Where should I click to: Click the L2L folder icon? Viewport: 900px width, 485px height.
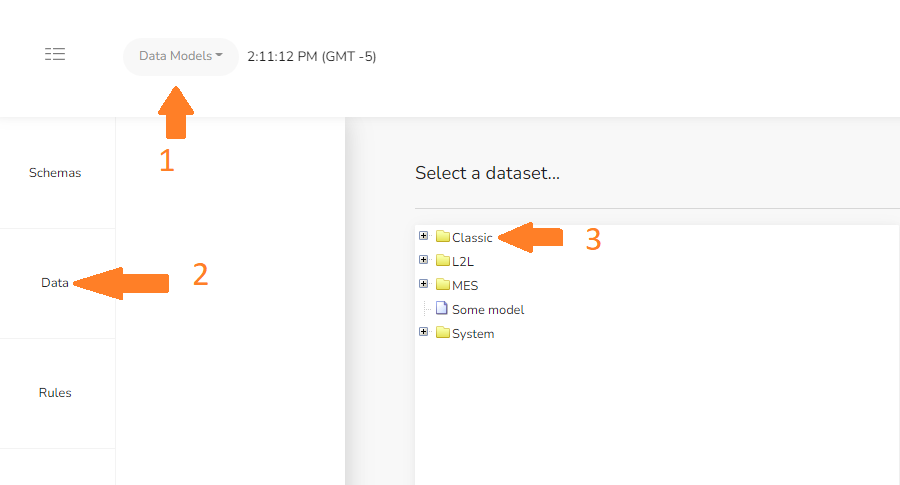point(443,261)
